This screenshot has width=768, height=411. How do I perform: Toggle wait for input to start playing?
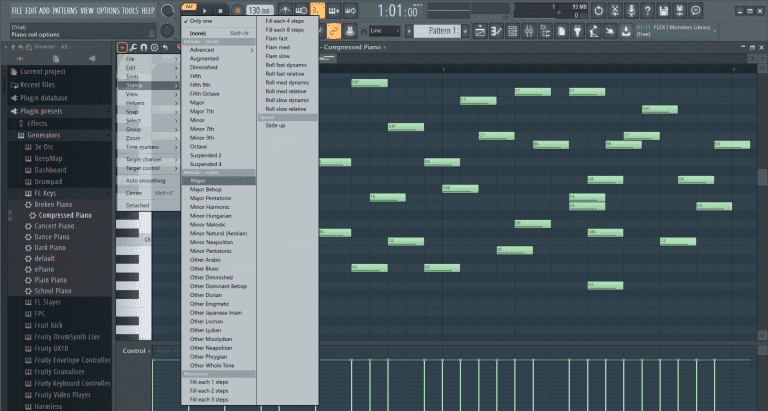click(301, 10)
